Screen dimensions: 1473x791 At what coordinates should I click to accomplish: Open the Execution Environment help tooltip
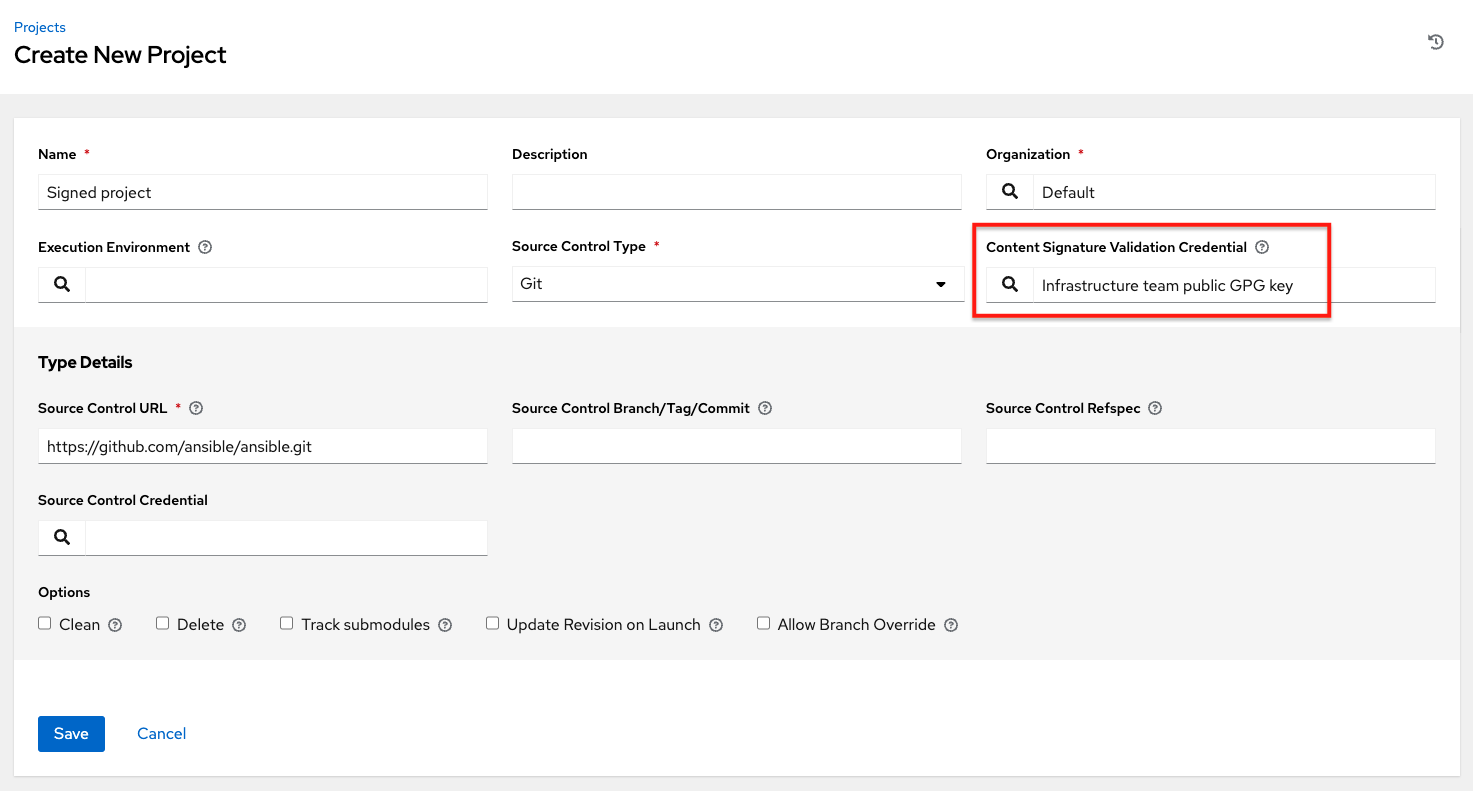pos(205,247)
